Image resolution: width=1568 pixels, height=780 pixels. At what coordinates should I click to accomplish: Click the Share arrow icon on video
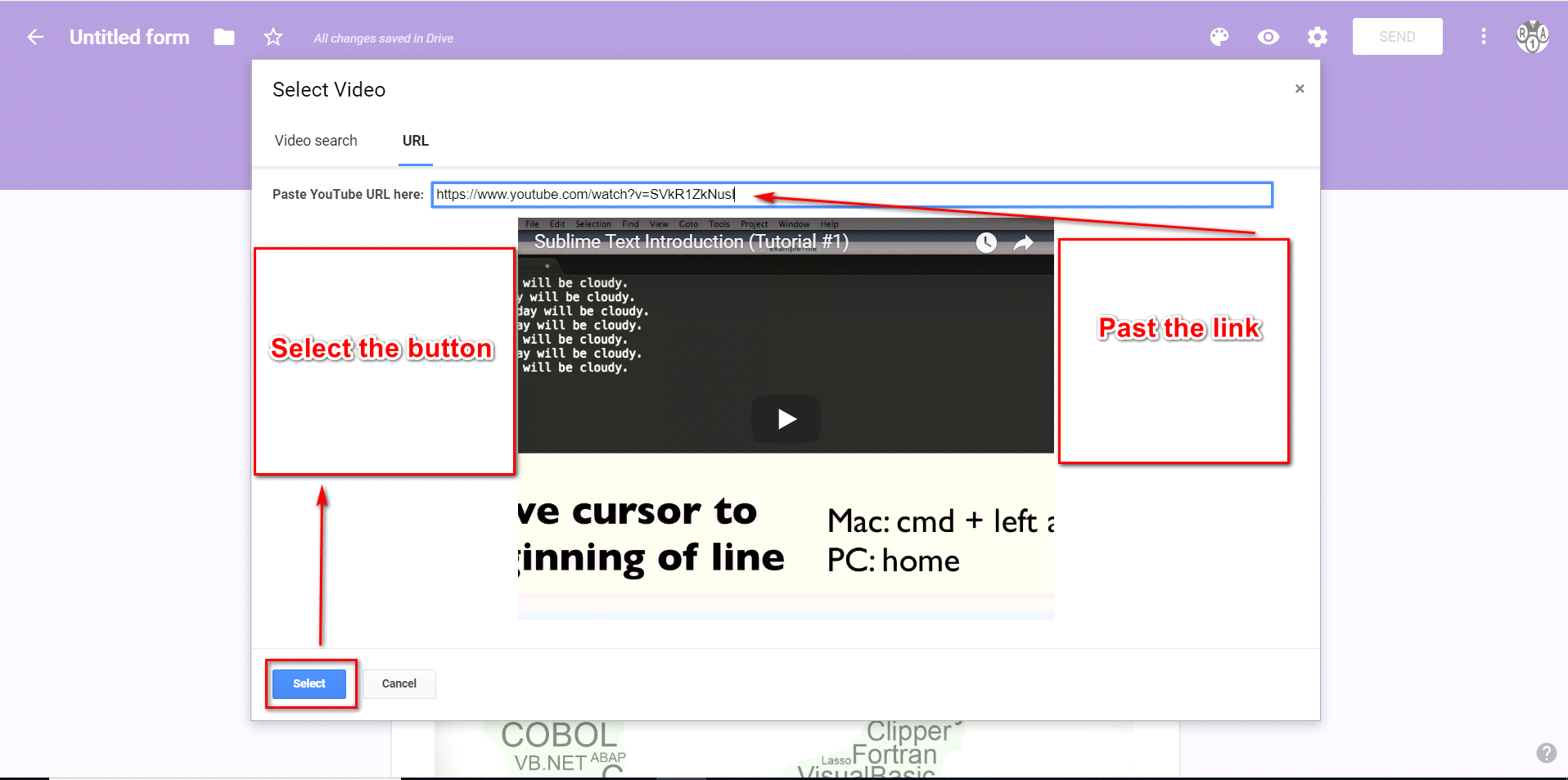(x=1024, y=242)
